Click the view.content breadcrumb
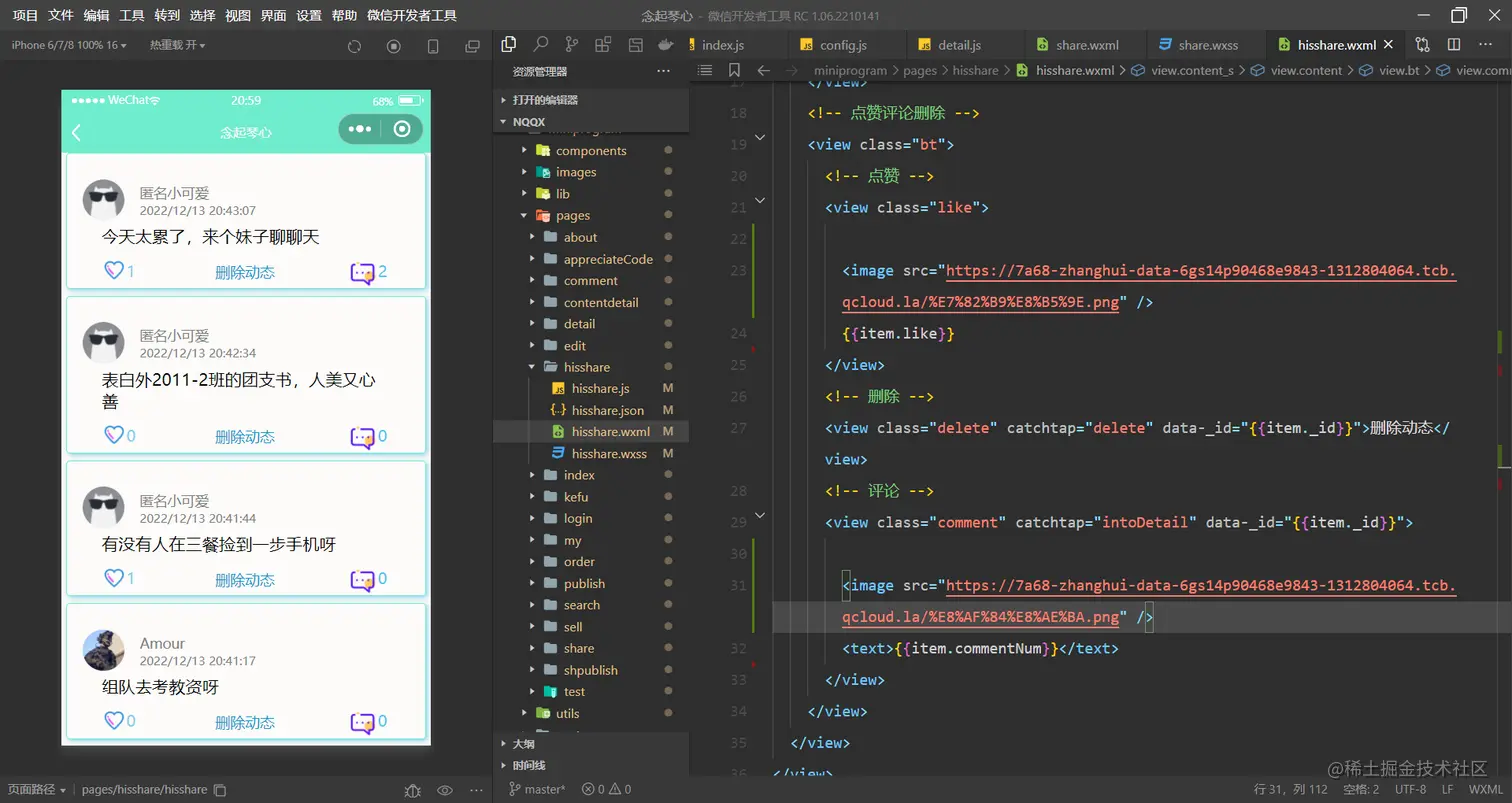Viewport: 1512px width, 803px height. click(x=1306, y=70)
